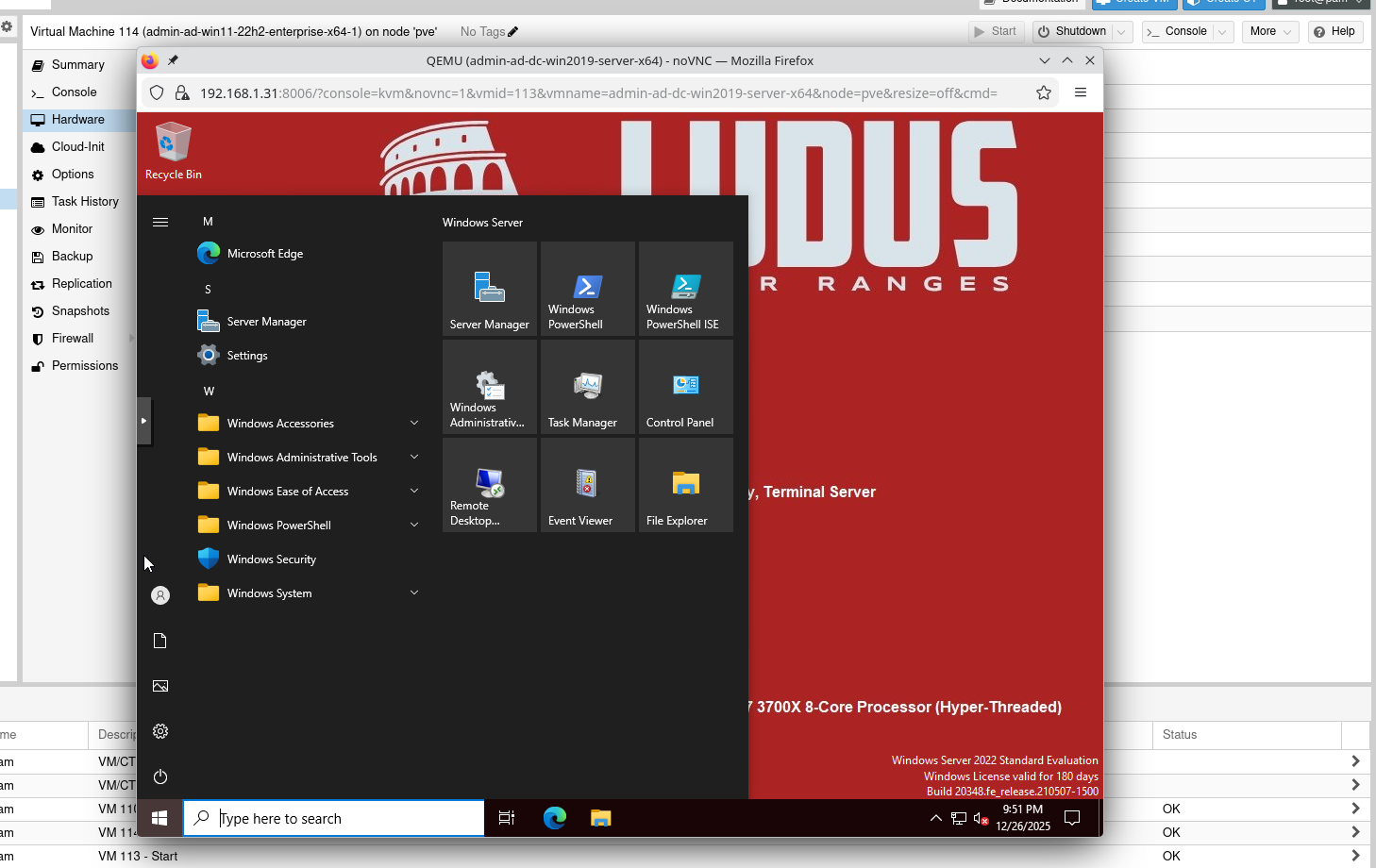1376x868 pixels.
Task: Launch Windows PowerShell ISE tile
Action: point(685,289)
